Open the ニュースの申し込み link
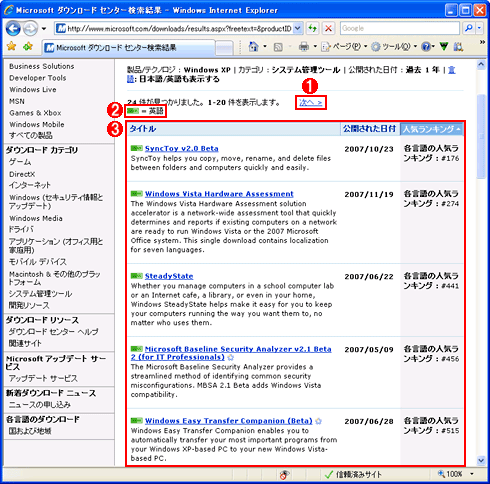The height and width of the screenshot is (484, 490). [40, 405]
